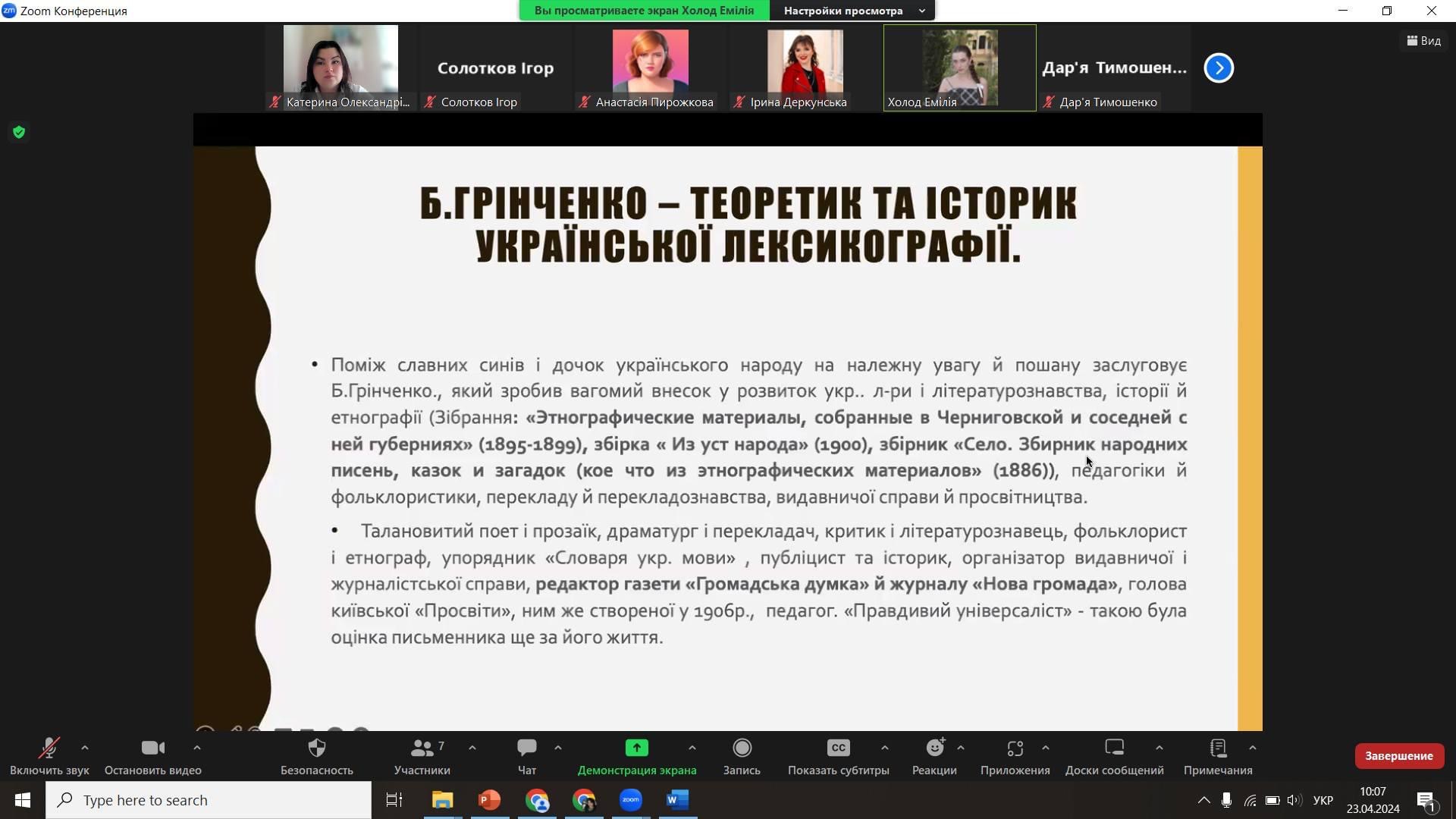Click the red Завершение button
Image resolution: width=1456 pixels, height=819 pixels.
[x=1399, y=756]
